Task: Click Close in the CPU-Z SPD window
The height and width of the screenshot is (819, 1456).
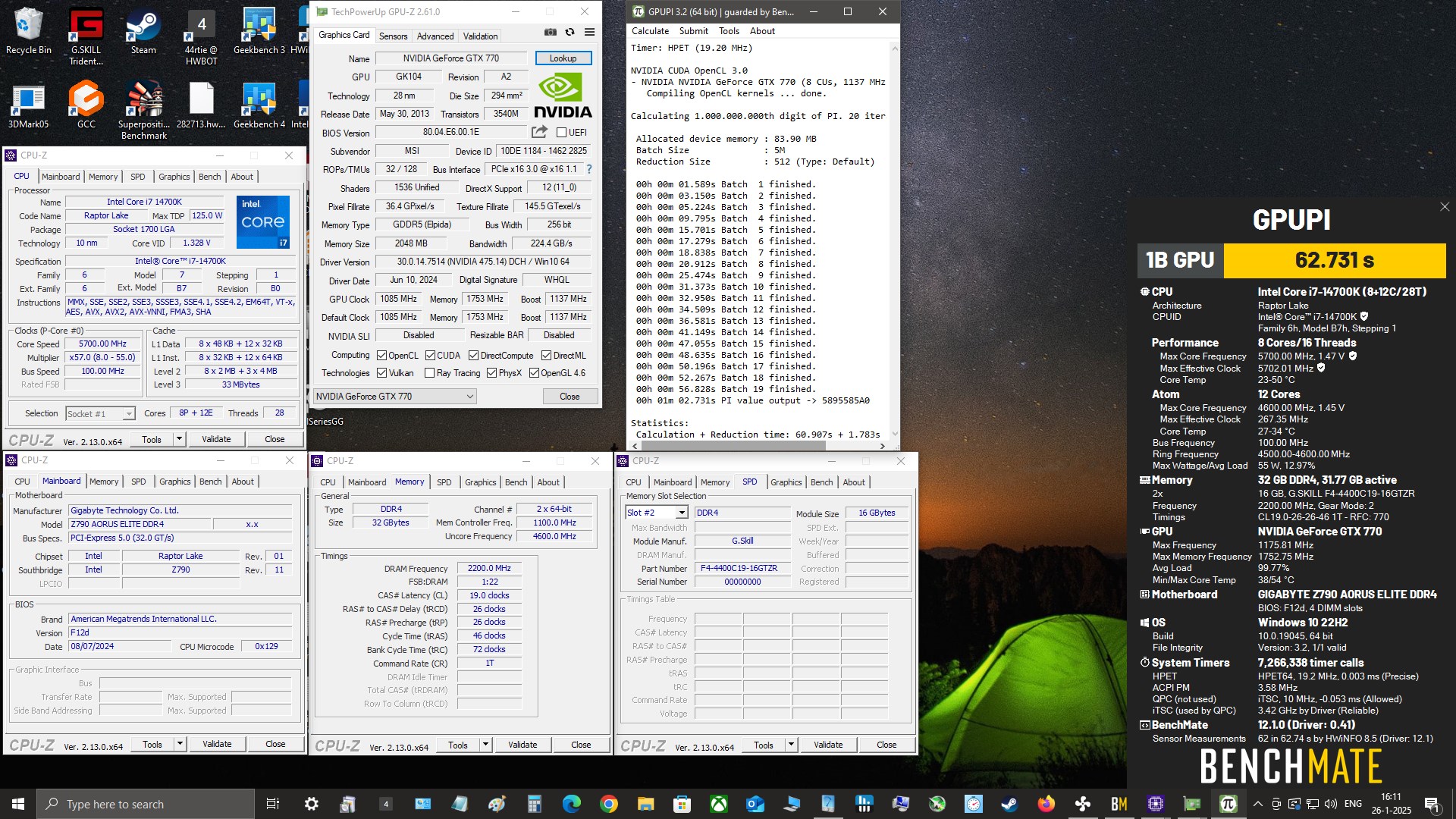Action: click(x=886, y=745)
